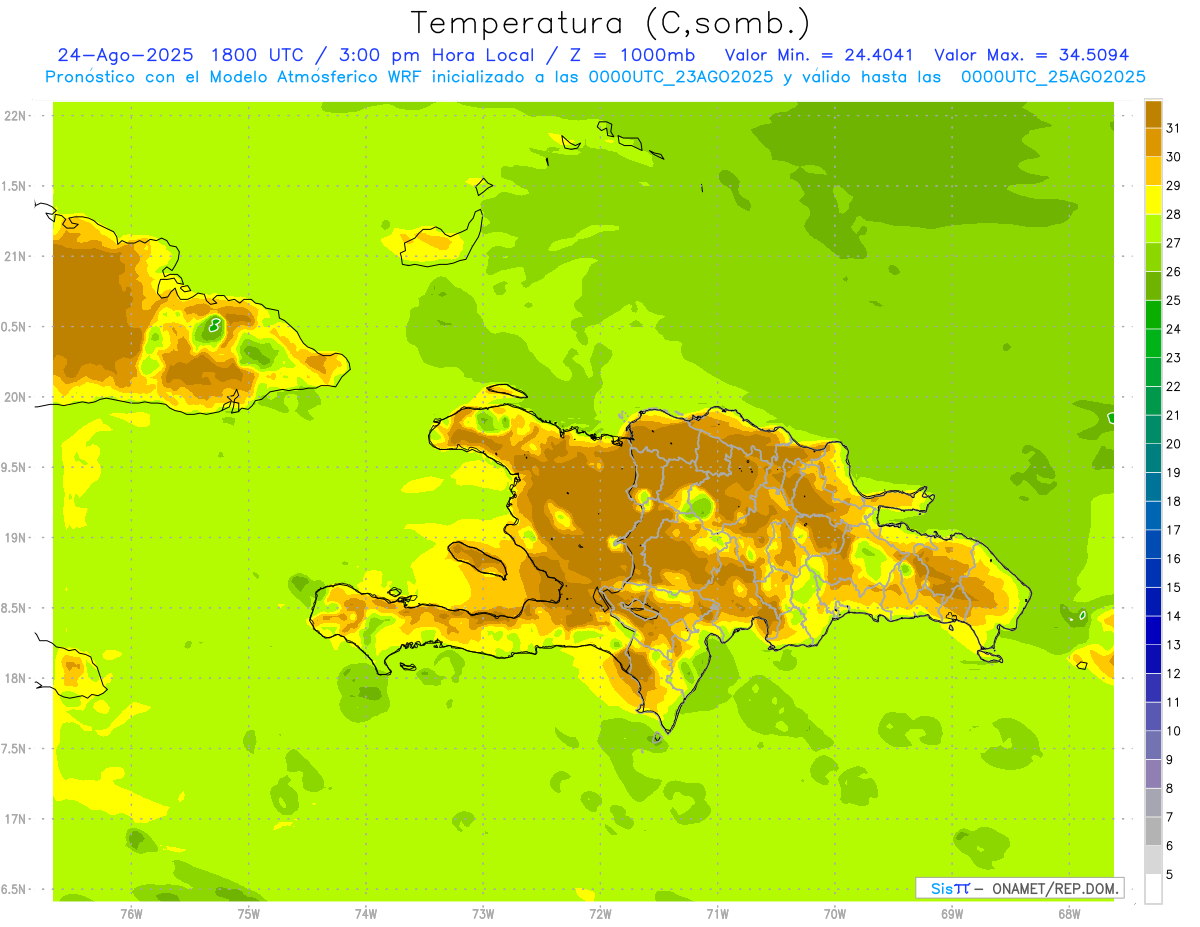Screen dimensions: 1200x927
Task: Click the colorbar label "28"
Action: pyautogui.click(x=1174, y=214)
